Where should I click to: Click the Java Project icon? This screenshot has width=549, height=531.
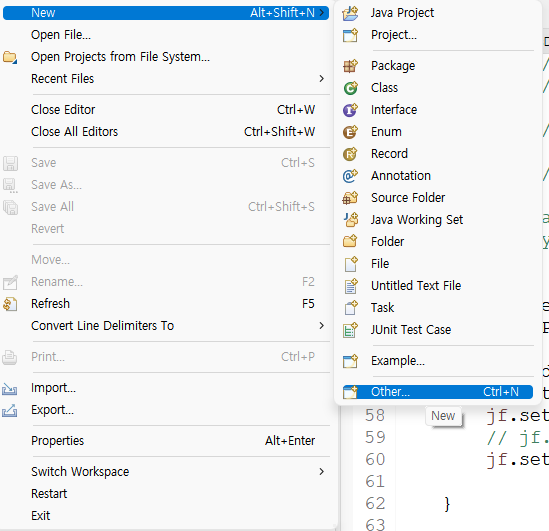click(350, 13)
